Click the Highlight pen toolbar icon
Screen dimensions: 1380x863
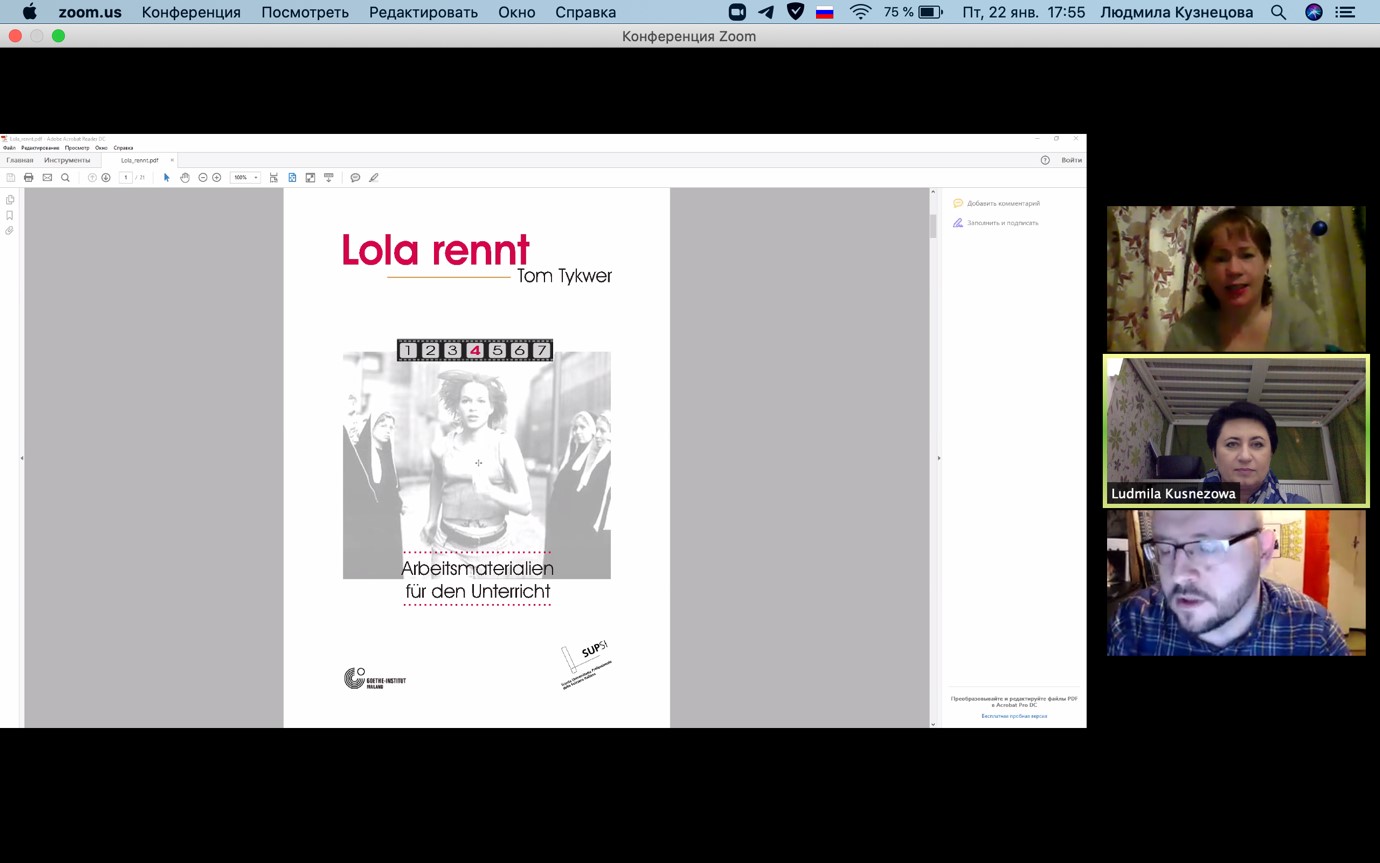click(x=374, y=177)
